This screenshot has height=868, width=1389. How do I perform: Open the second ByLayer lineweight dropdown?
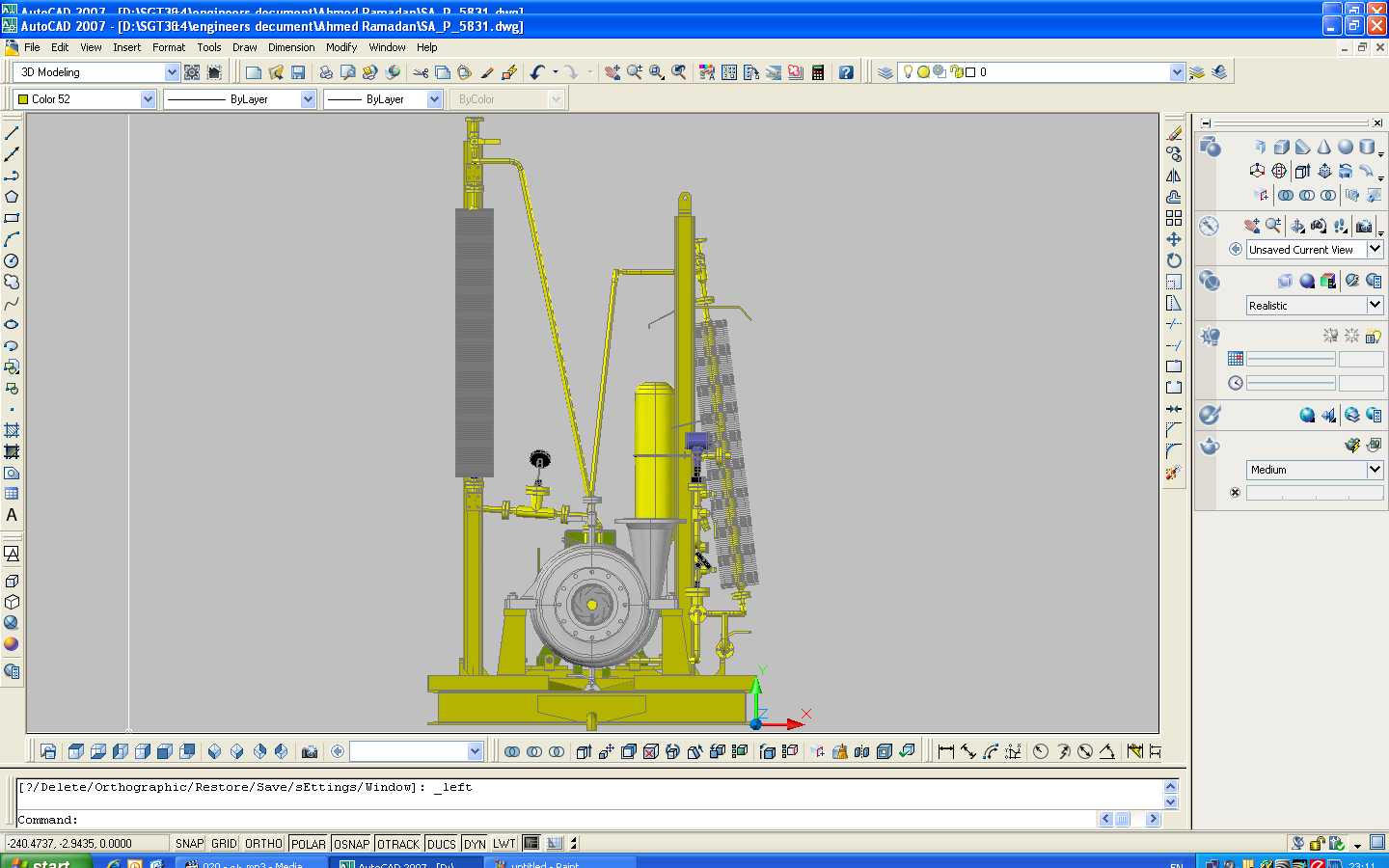click(x=434, y=99)
